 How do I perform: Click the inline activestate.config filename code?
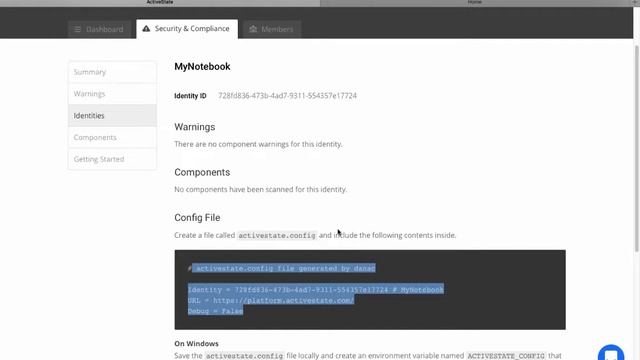point(277,236)
